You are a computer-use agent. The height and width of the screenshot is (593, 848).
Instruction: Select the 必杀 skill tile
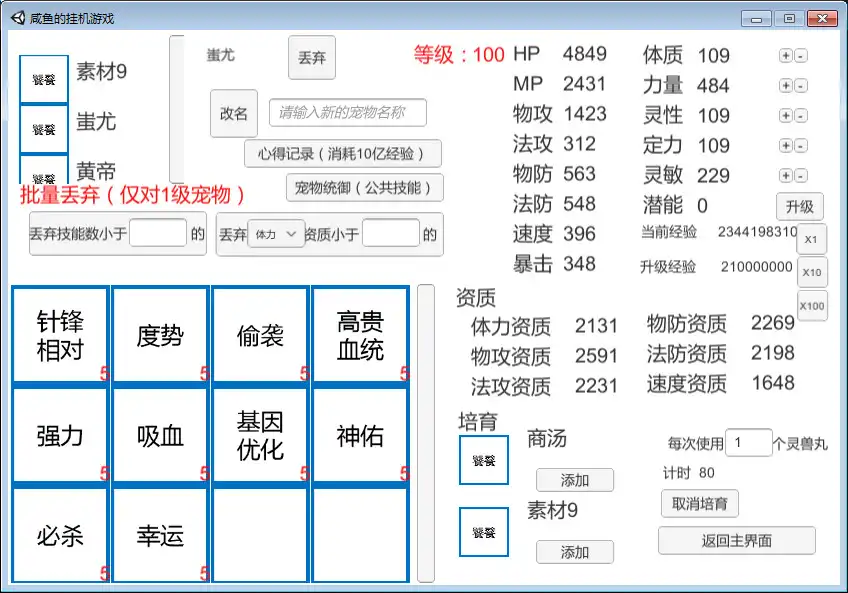pos(59,533)
